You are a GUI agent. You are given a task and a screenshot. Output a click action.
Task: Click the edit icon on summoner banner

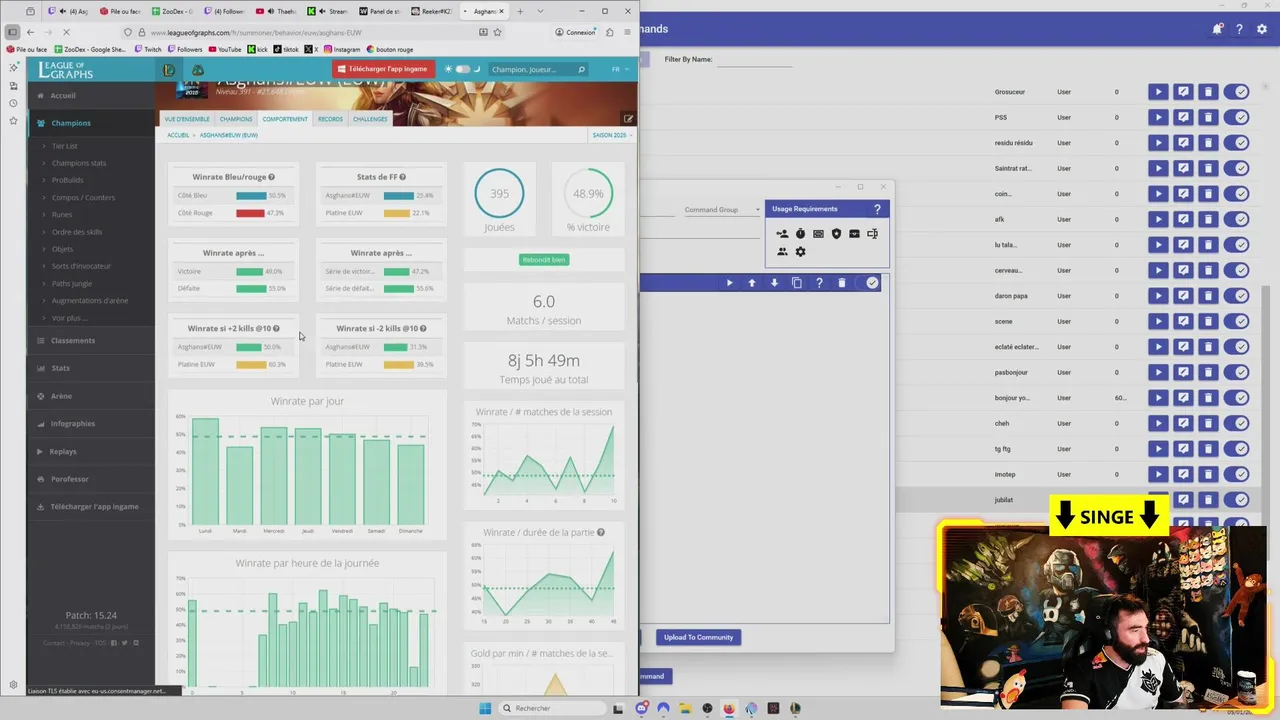tap(628, 118)
